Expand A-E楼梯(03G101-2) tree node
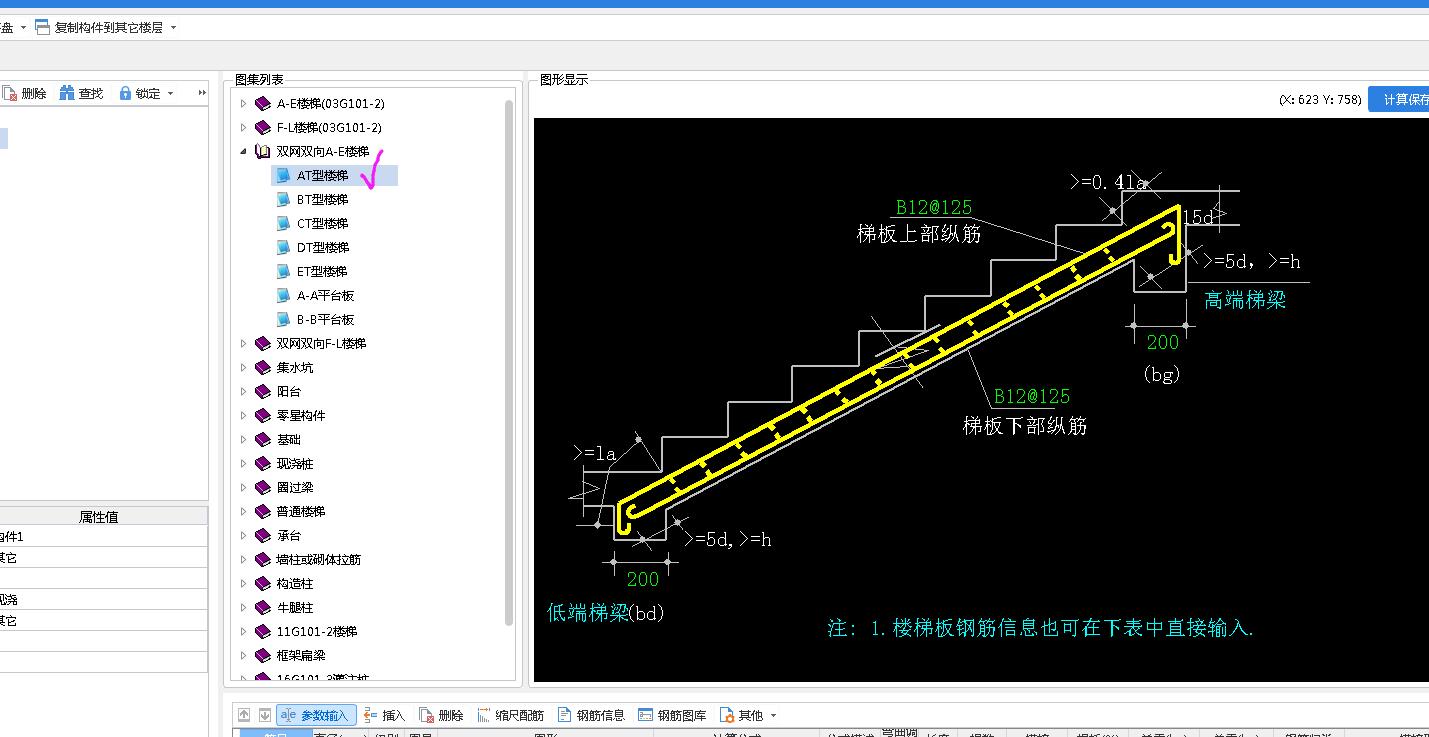This screenshot has height=737, width=1429. pos(243,103)
